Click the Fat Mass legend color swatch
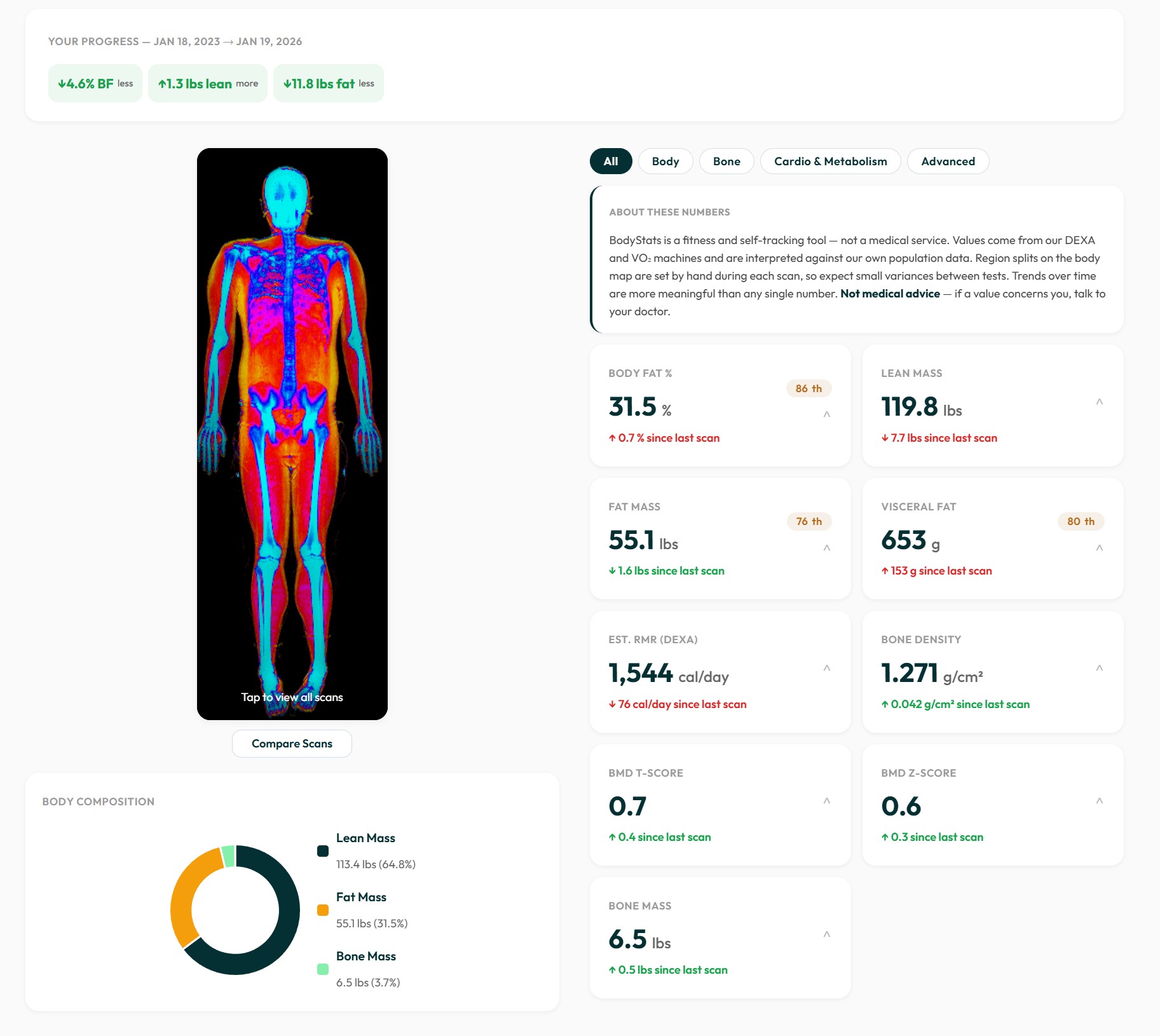The image size is (1160, 1036). coord(323,910)
